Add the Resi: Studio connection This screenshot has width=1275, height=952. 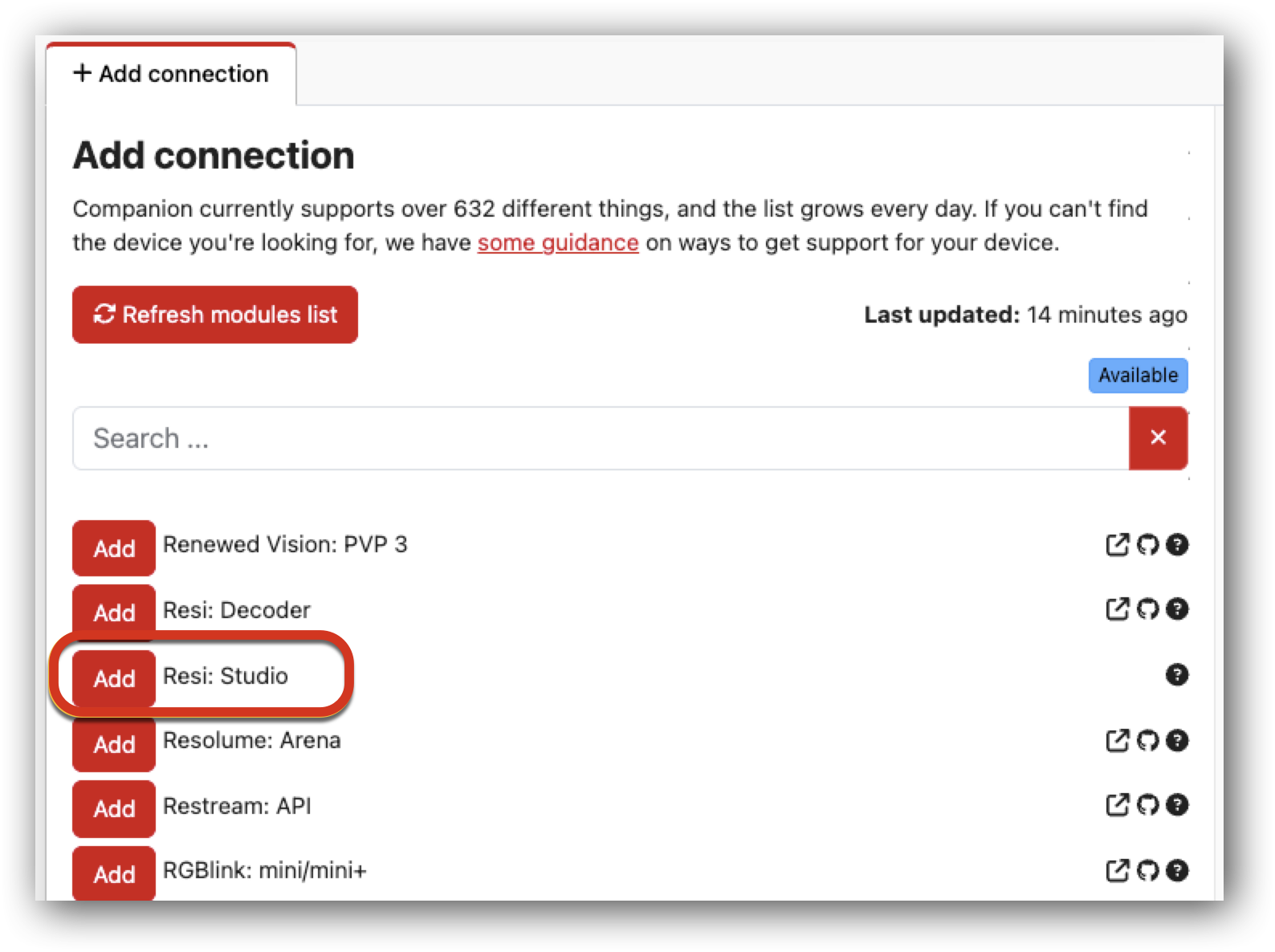tap(114, 678)
